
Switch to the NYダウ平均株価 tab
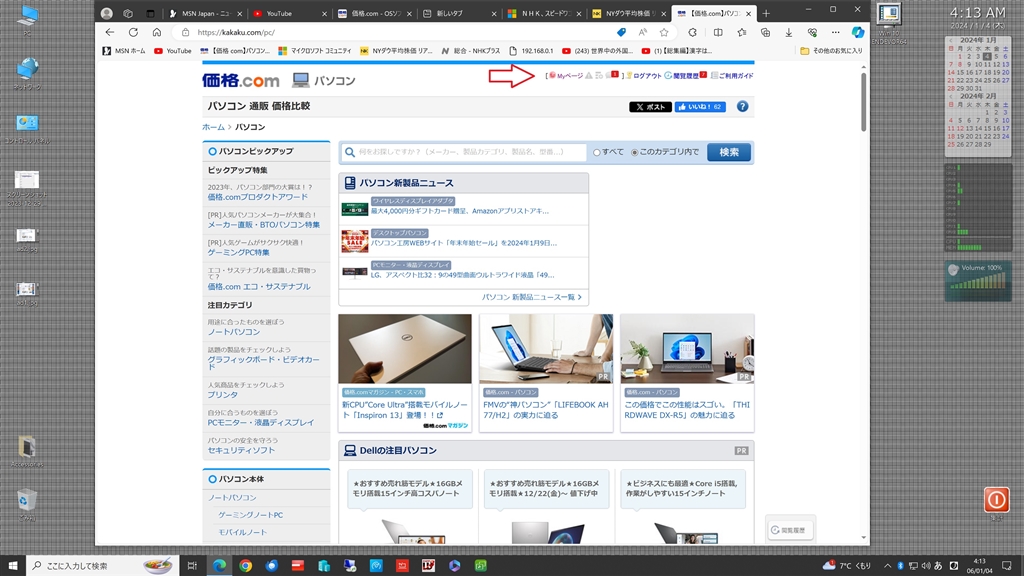[x=629, y=13]
